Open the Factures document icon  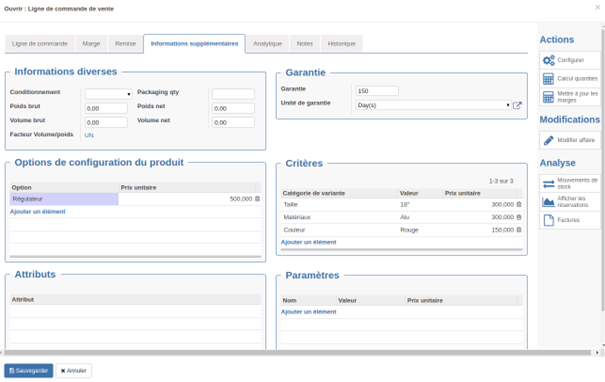pyautogui.click(x=548, y=220)
